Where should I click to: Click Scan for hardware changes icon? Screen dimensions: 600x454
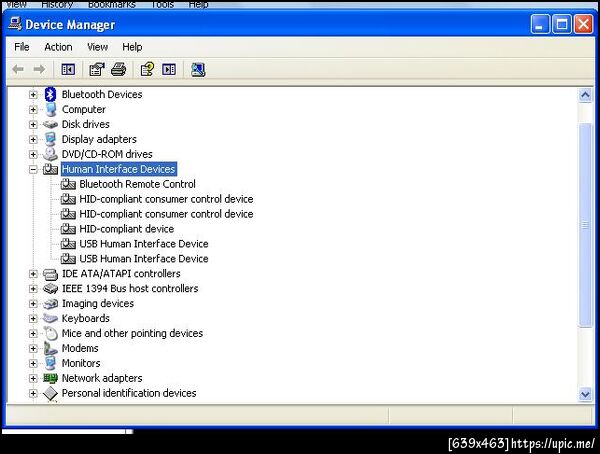point(198,69)
